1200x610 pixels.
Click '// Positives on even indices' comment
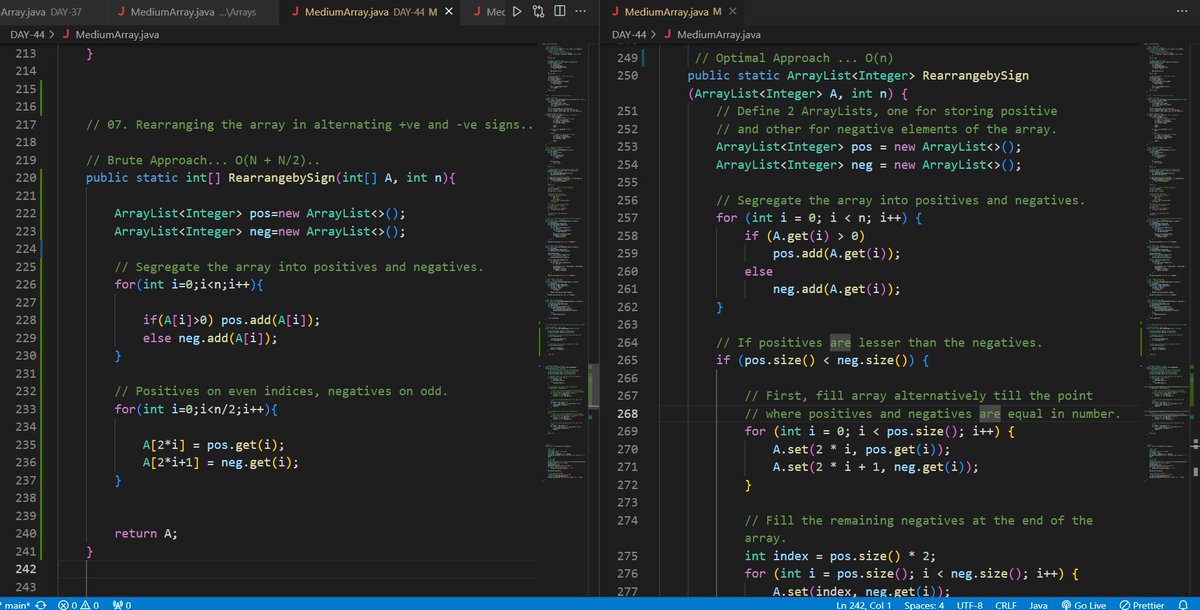(x=281, y=391)
